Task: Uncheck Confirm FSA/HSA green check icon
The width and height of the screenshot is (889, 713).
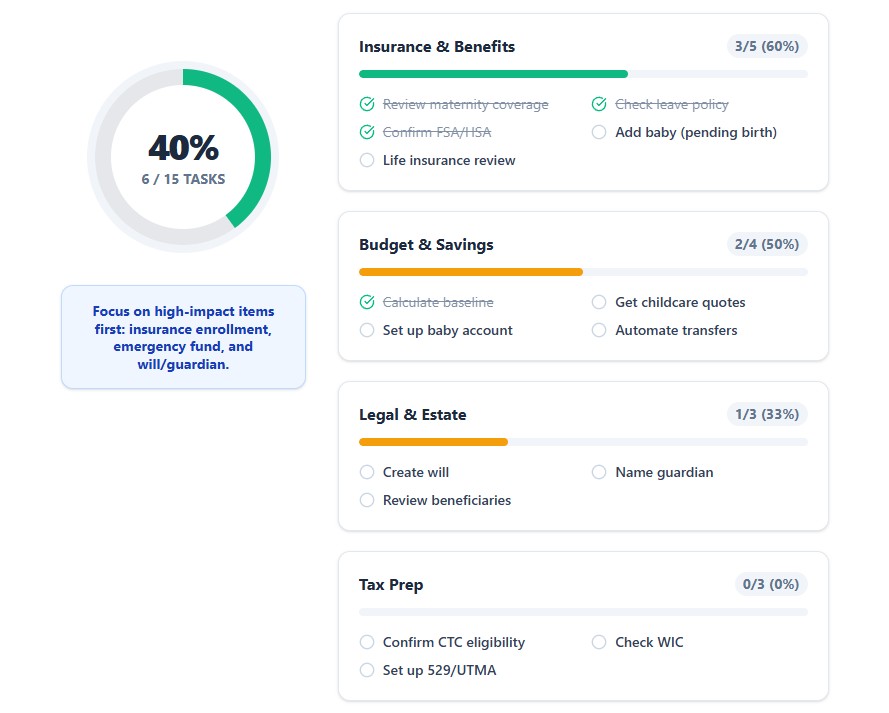Action: pyautogui.click(x=367, y=132)
